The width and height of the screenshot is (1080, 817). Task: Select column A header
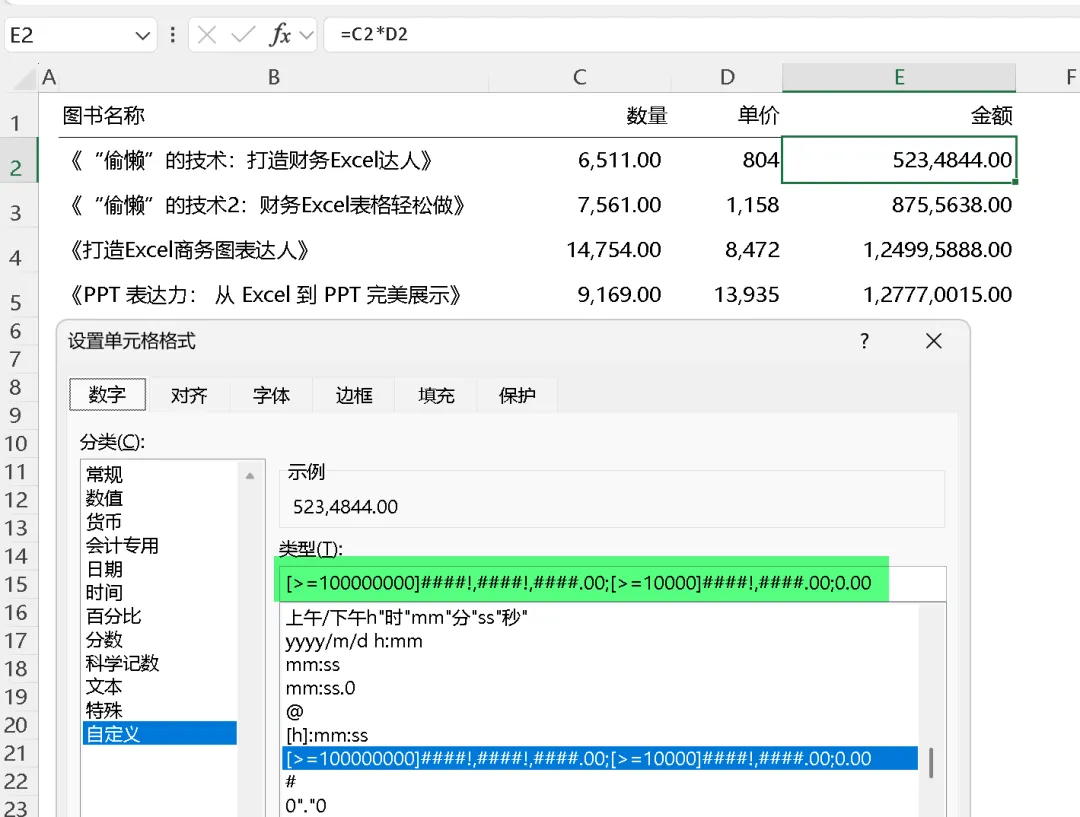click(49, 77)
